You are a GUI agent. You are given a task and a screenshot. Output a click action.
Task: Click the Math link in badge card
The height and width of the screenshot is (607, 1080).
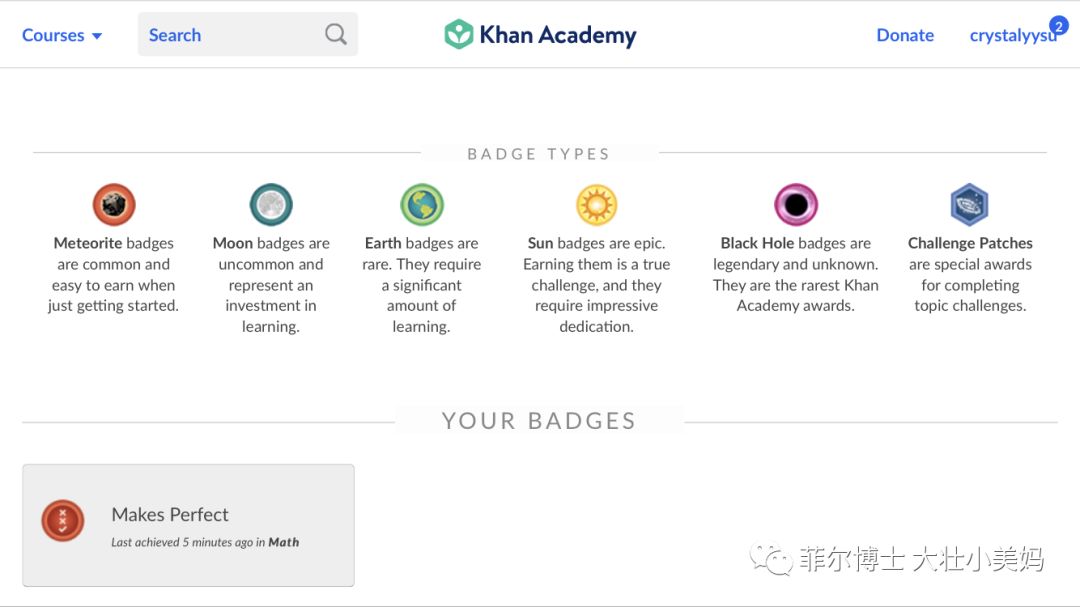click(x=284, y=542)
